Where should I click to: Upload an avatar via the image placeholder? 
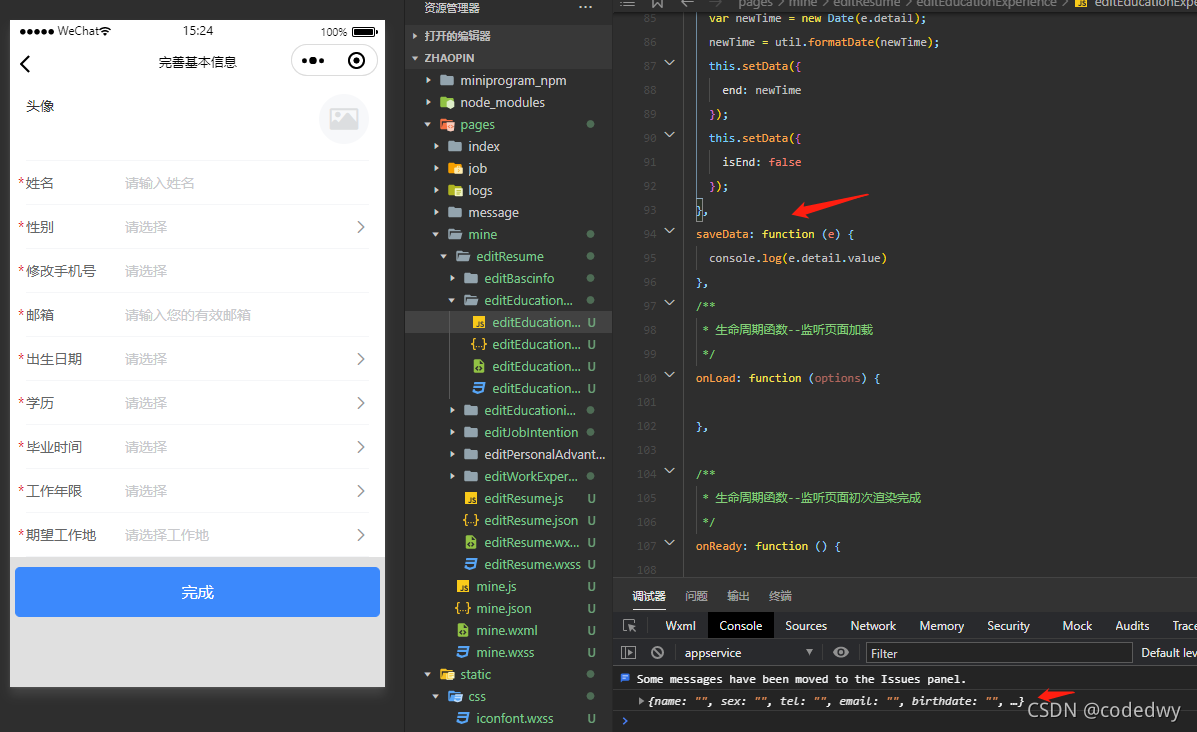(344, 118)
